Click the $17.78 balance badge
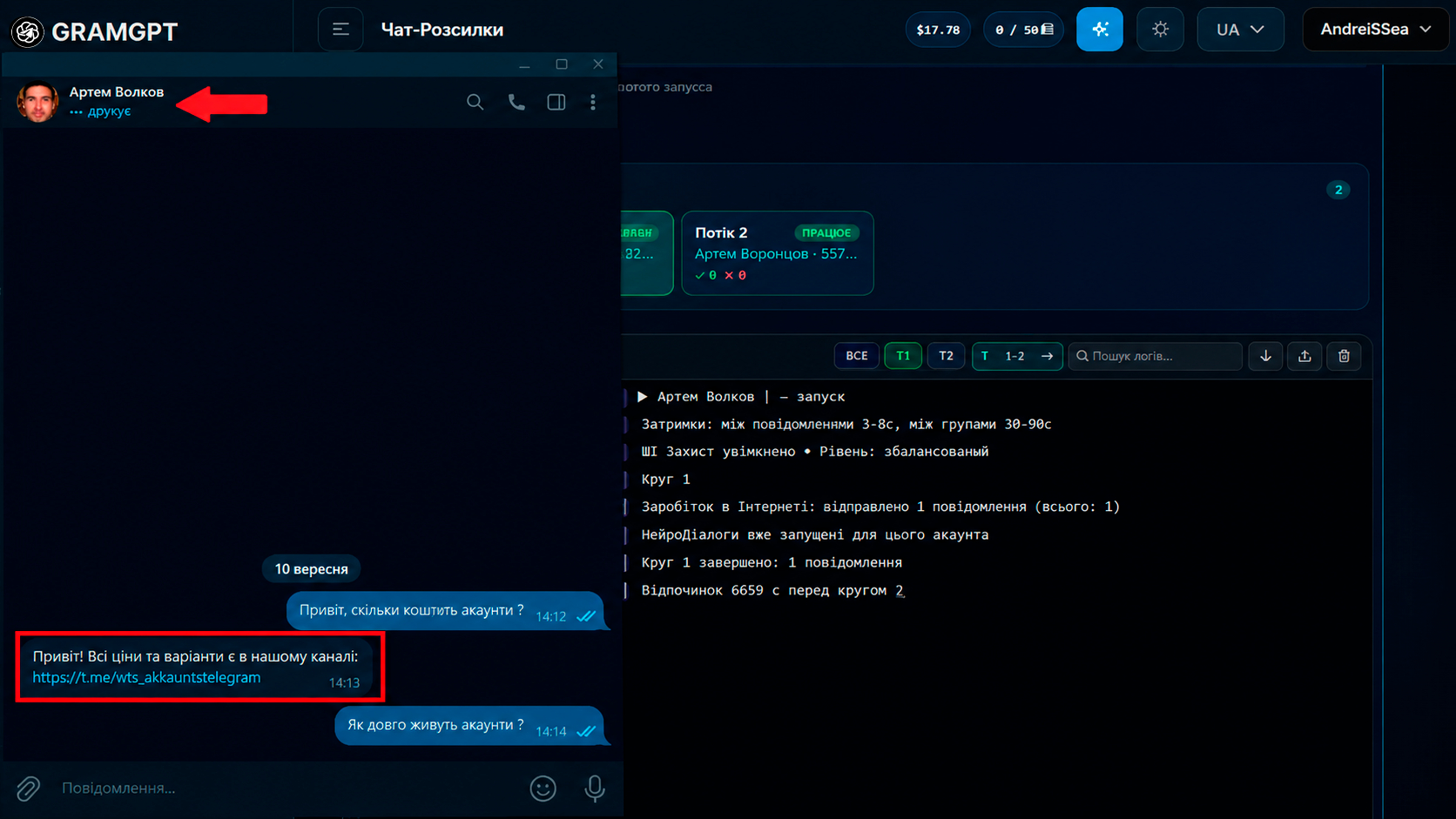This screenshot has width=1456, height=819. (938, 30)
